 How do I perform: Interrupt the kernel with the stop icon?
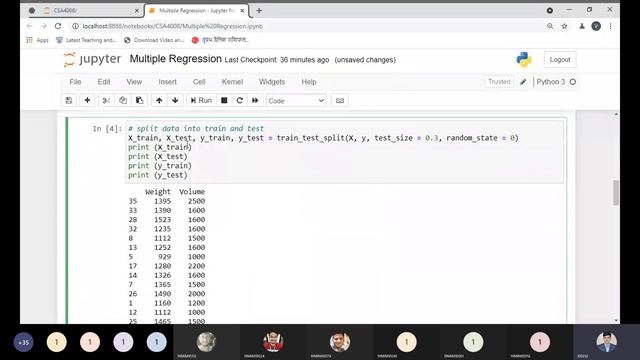(224, 100)
